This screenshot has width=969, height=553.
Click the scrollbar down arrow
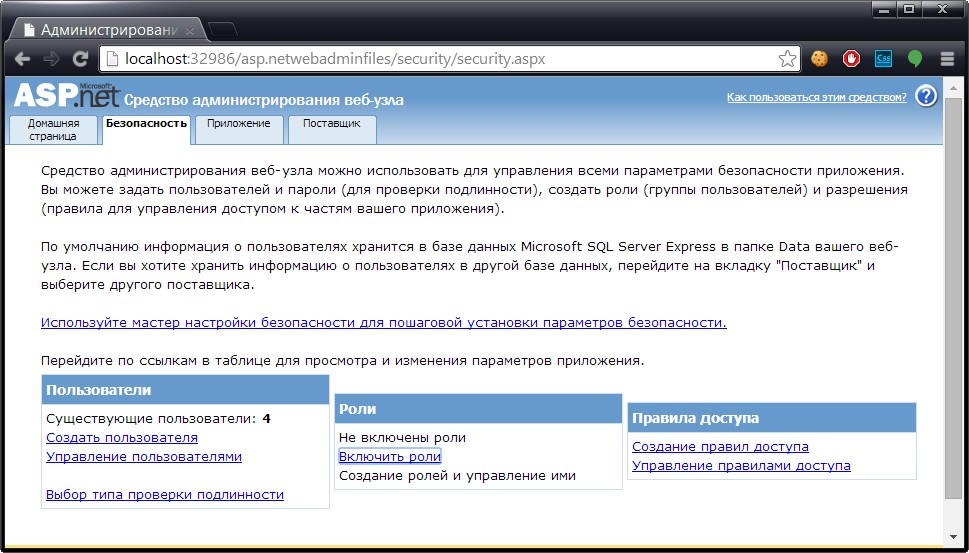pos(954,537)
